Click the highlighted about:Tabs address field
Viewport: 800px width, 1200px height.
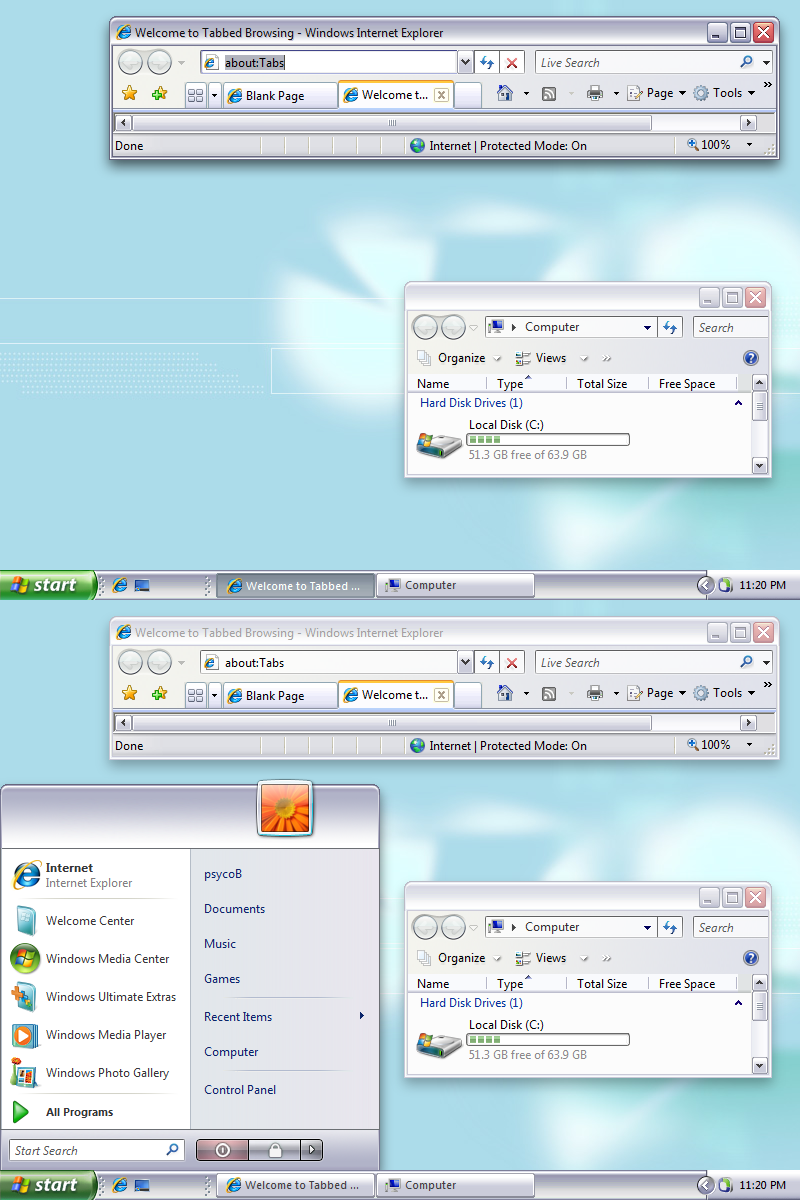pos(329,63)
